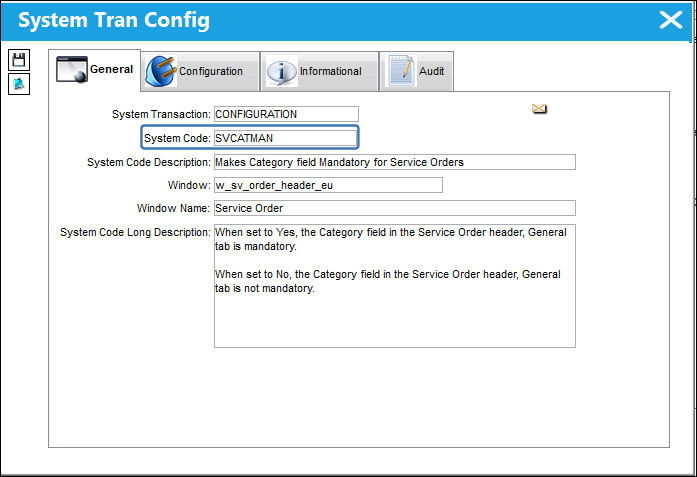
Task: Click the teal icon below save
Action: (19, 84)
